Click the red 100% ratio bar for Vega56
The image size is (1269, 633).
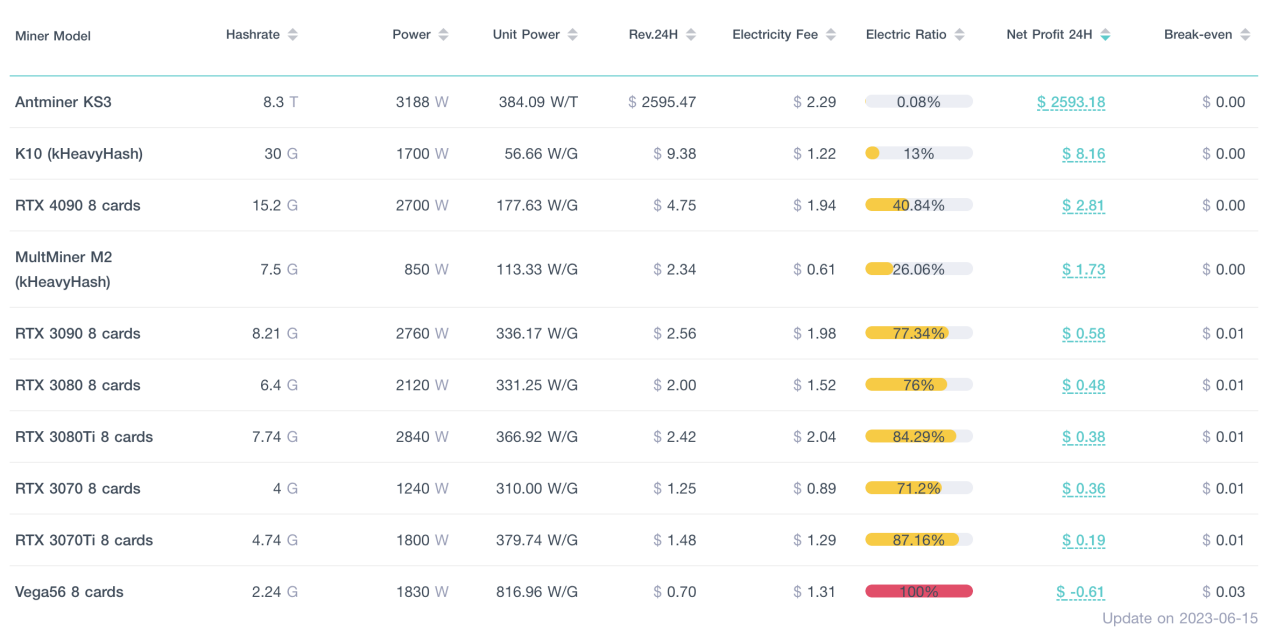coord(918,591)
